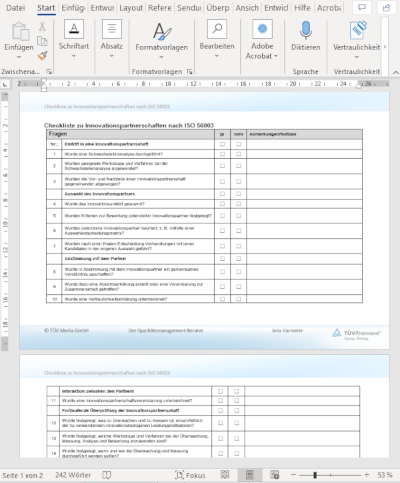Select web layout view icon
This screenshot has height=483, width=400.
coord(275,475)
